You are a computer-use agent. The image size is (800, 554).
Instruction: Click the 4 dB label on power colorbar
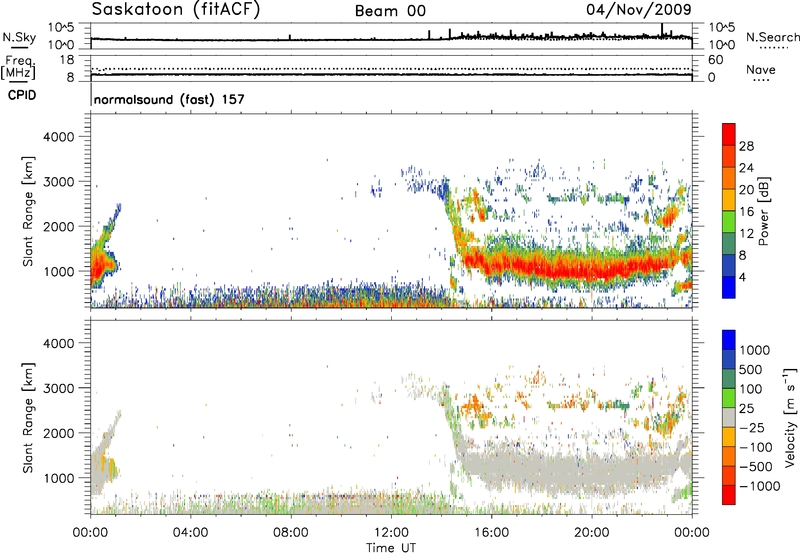[x=742, y=277]
